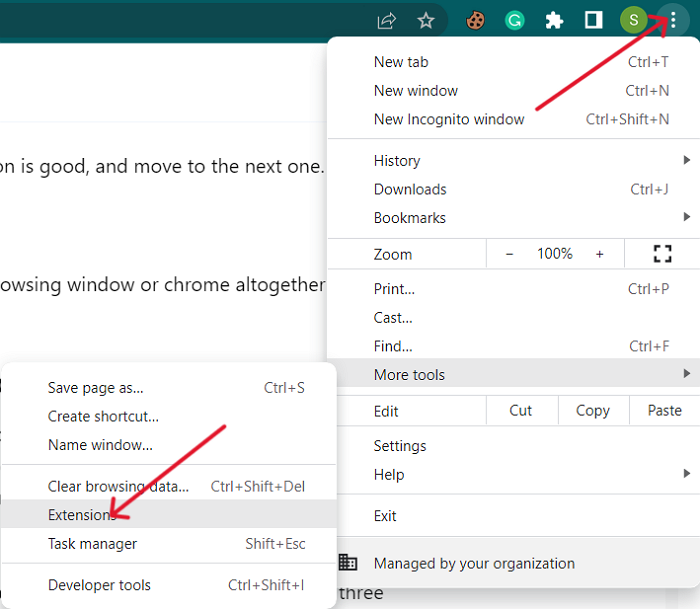The width and height of the screenshot is (700, 609).
Task: Expand the History submenu
Action: (x=513, y=161)
